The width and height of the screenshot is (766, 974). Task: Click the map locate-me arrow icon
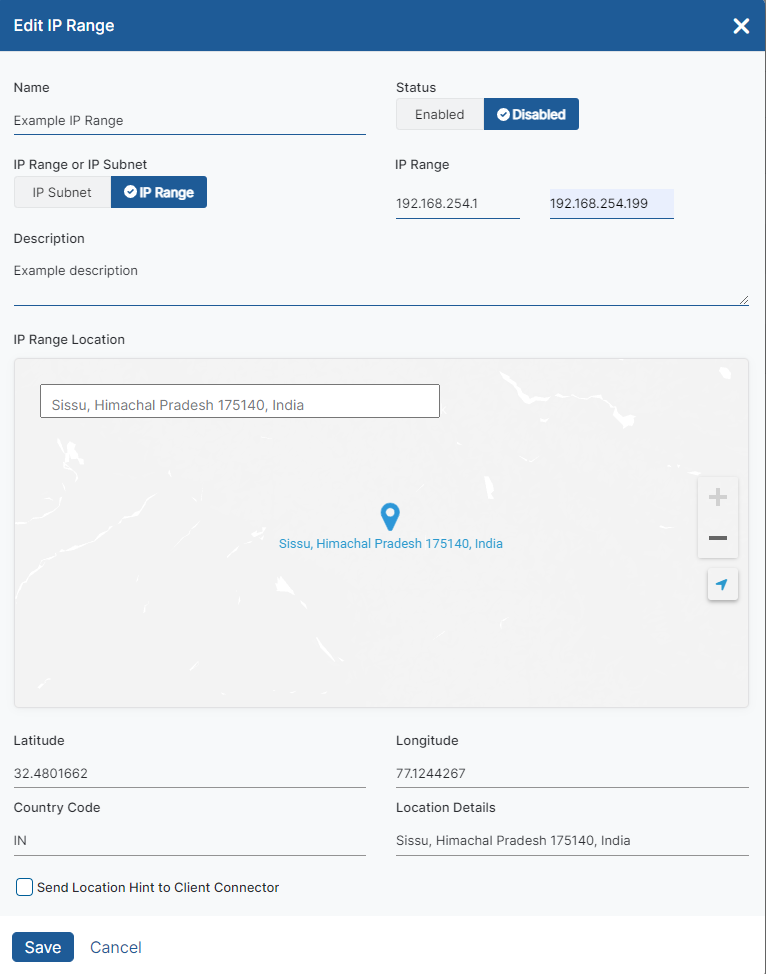[x=722, y=584]
